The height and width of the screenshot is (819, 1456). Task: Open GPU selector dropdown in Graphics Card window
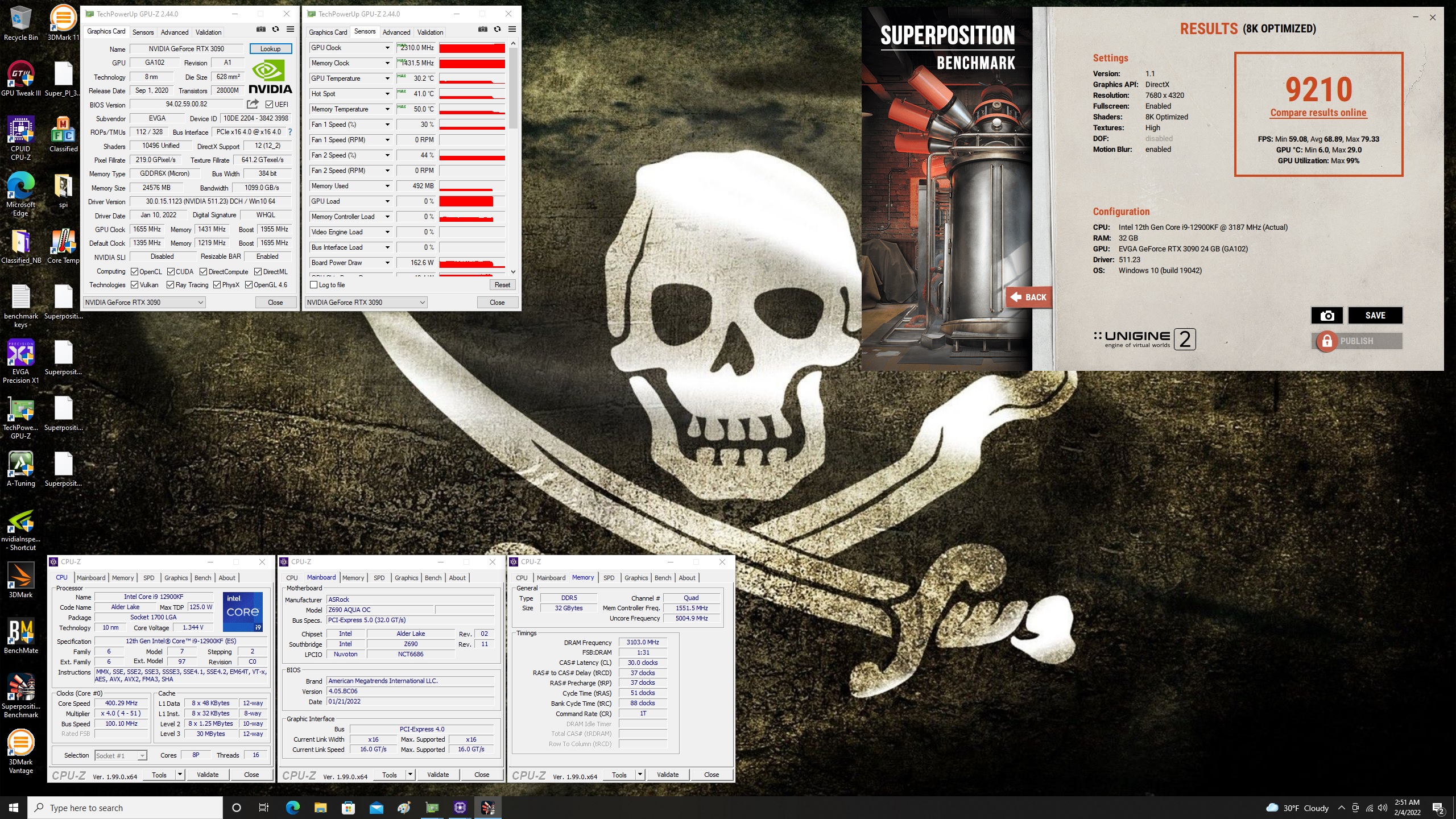tap(144, 303)
